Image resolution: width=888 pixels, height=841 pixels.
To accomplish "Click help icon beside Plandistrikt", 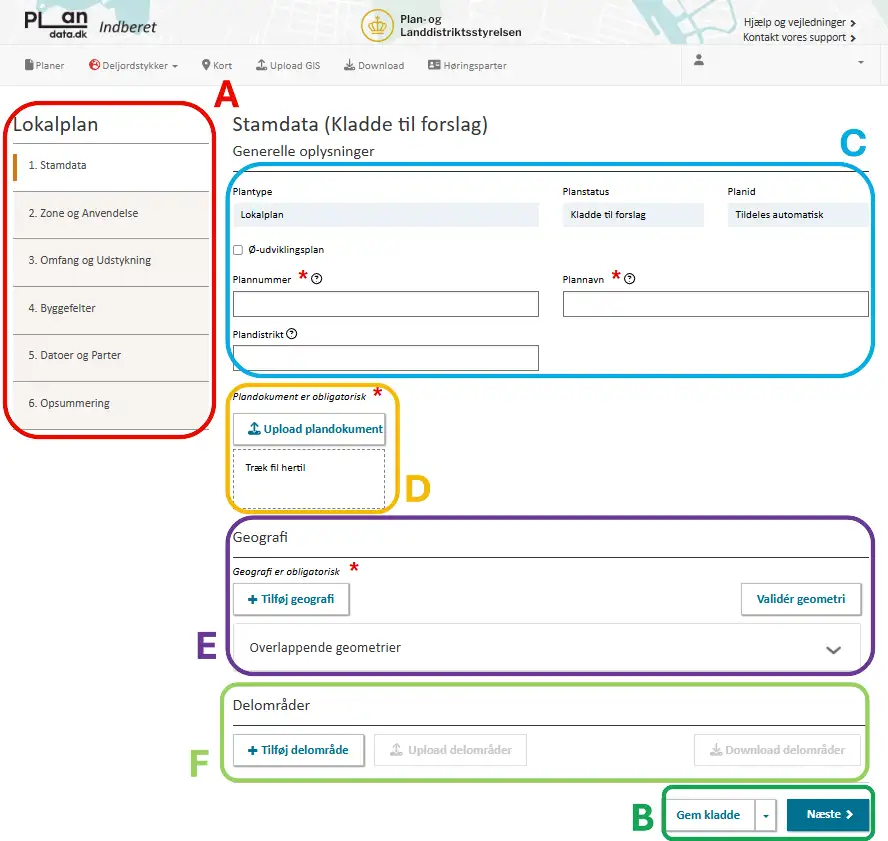I will tap(292, 335).
